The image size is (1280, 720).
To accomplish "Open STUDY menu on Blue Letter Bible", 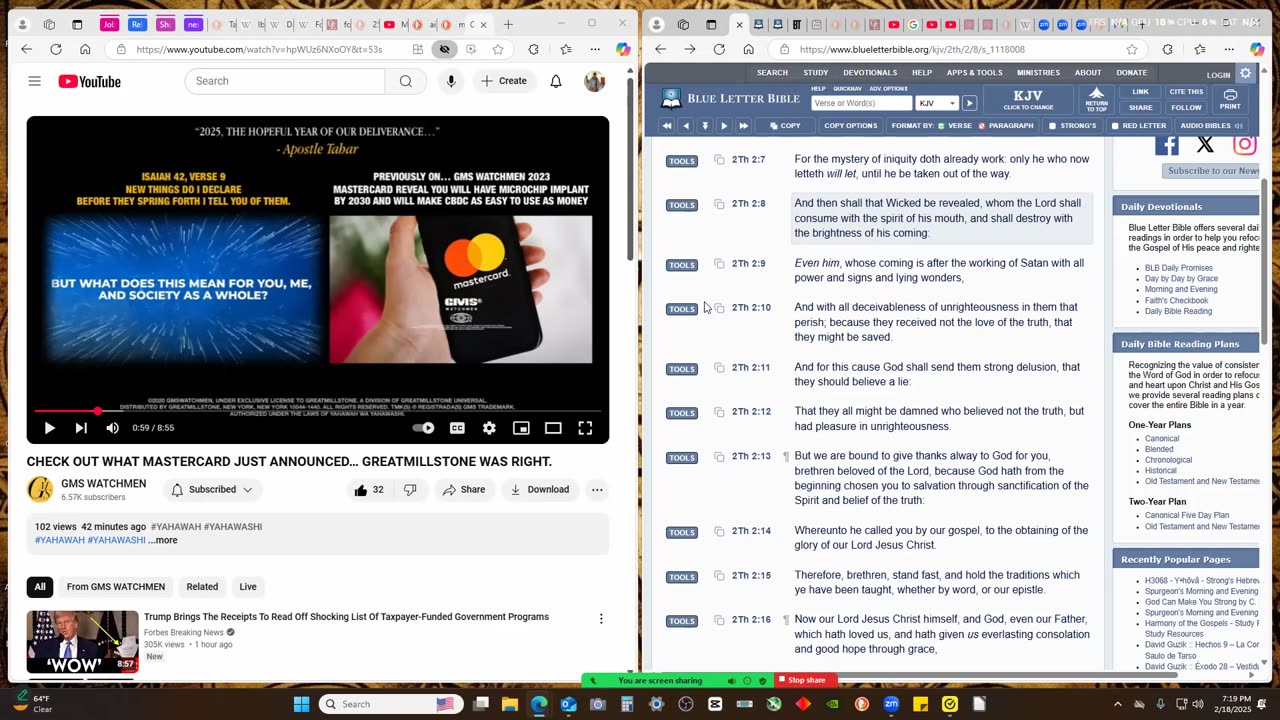I will coord(816,73).
